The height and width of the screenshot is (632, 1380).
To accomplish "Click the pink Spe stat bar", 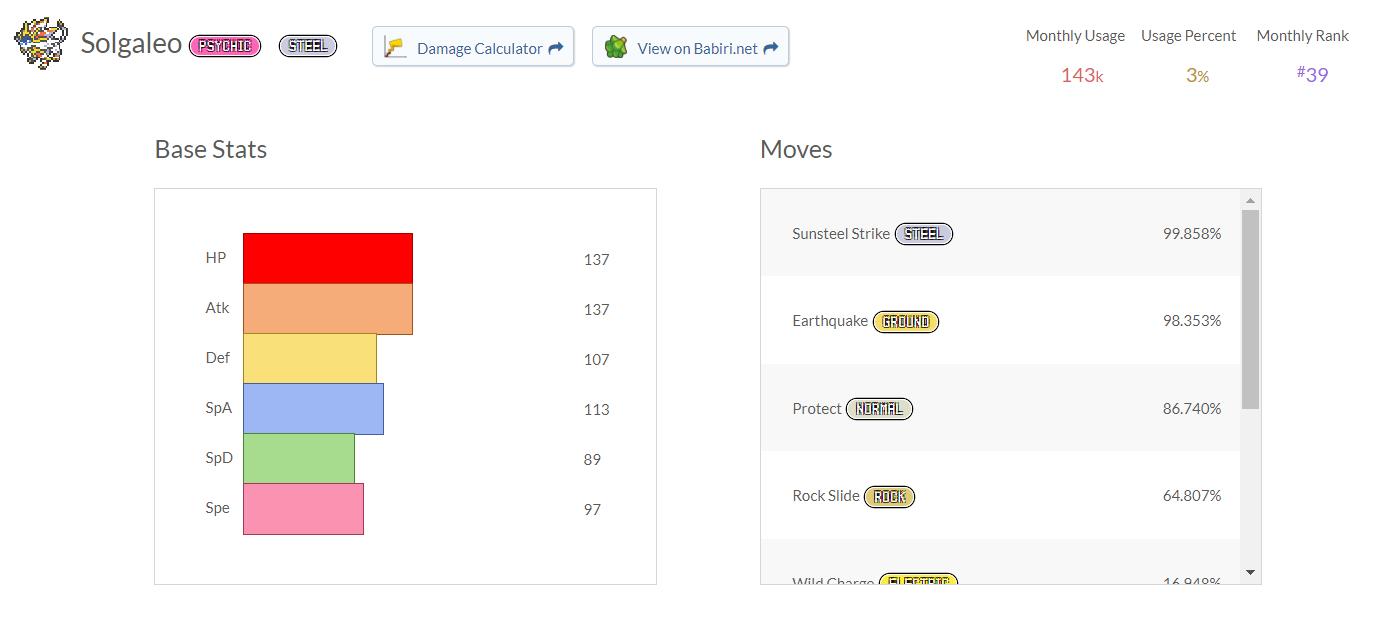I will coord(303,508).
